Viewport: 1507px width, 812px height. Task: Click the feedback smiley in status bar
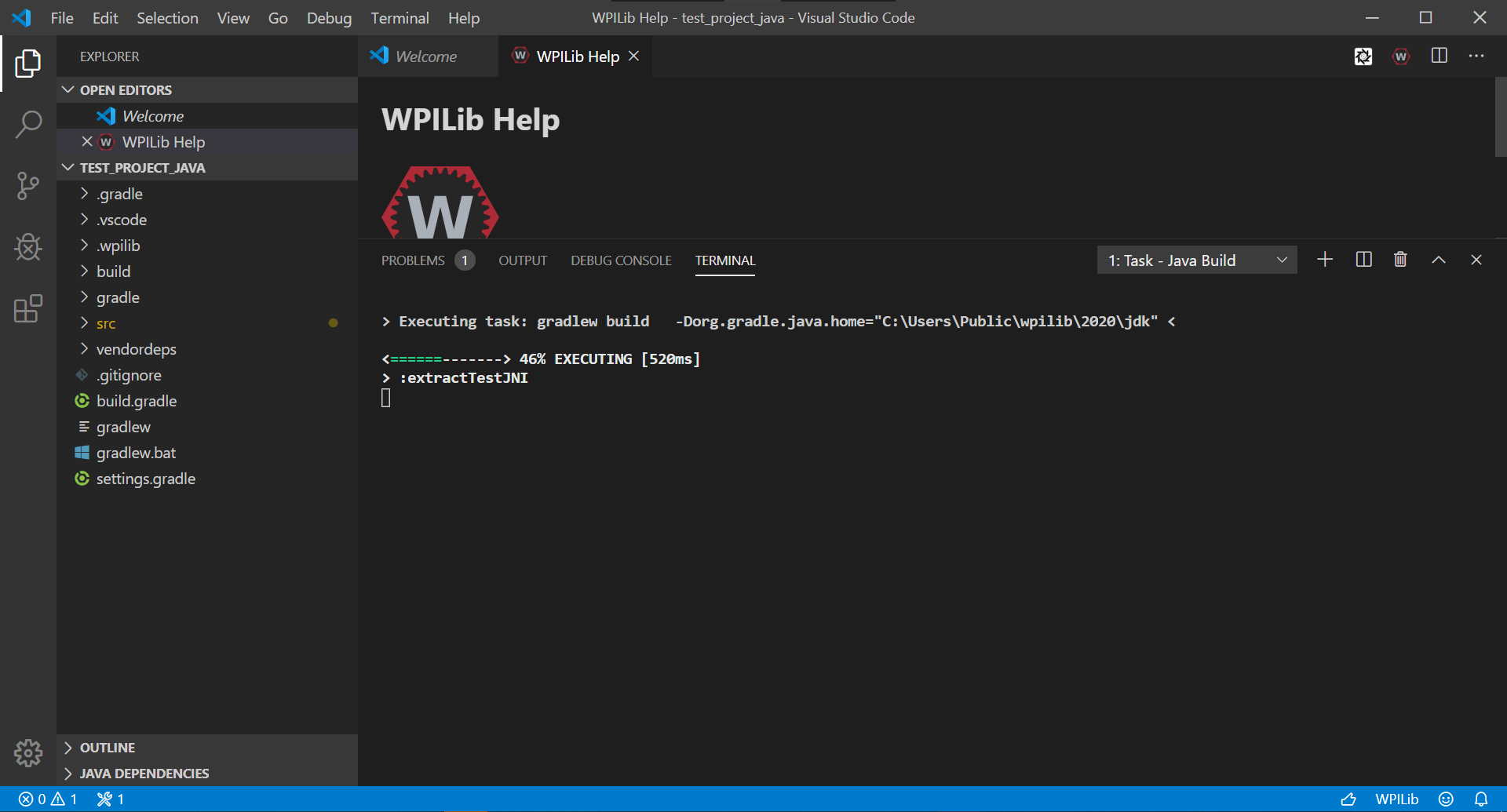(1446, 799)
